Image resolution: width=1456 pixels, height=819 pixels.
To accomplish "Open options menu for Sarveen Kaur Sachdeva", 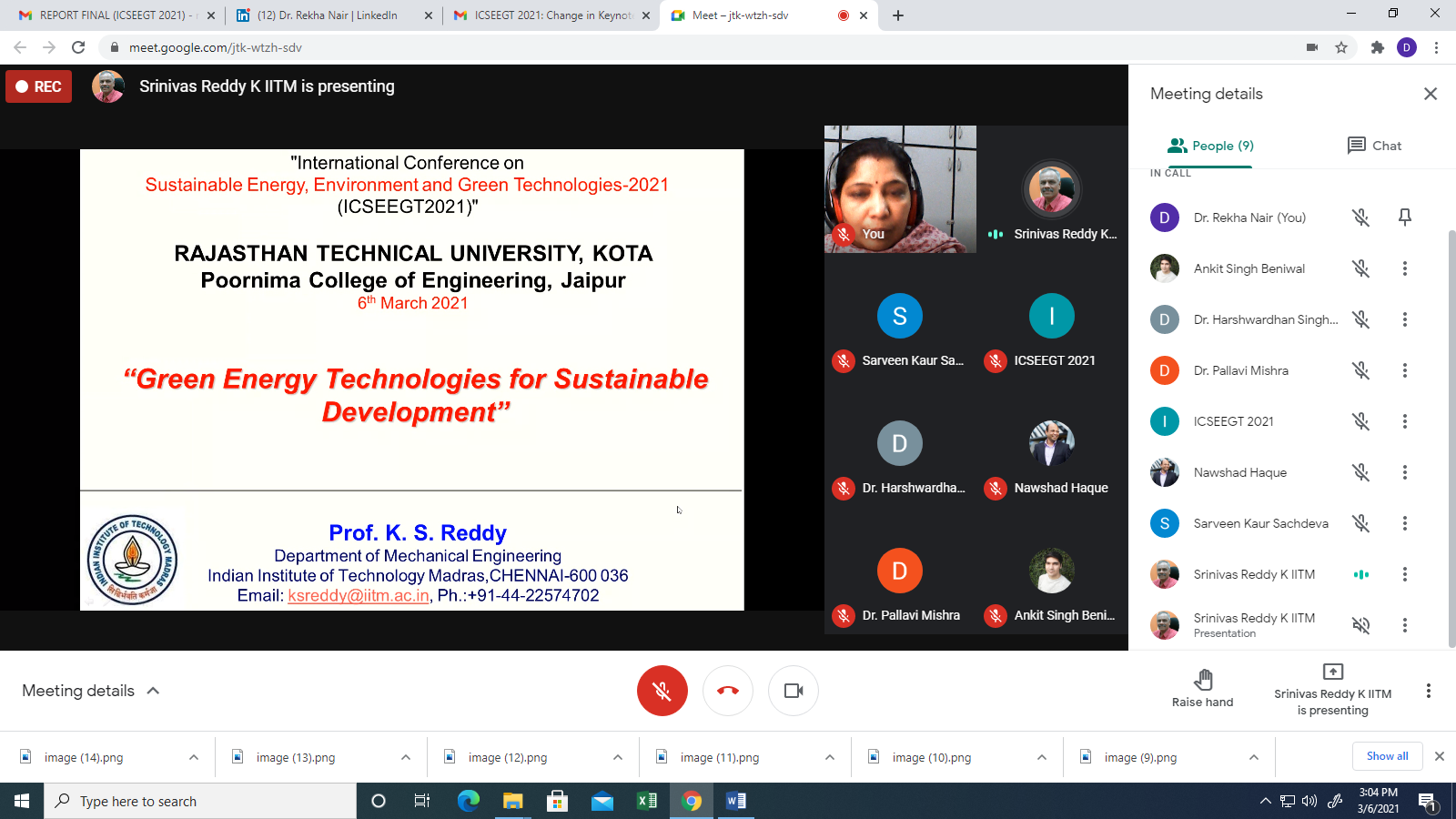I will click(x=1404, y=523).
